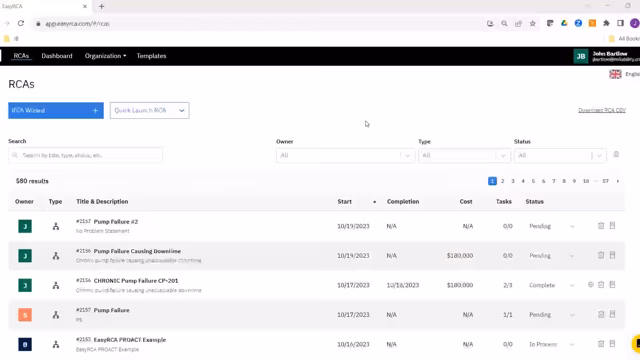The height and width of the screenshot is (360, 640).
Task: Start the RCA Wizard
Action: [x=56, y=111]
